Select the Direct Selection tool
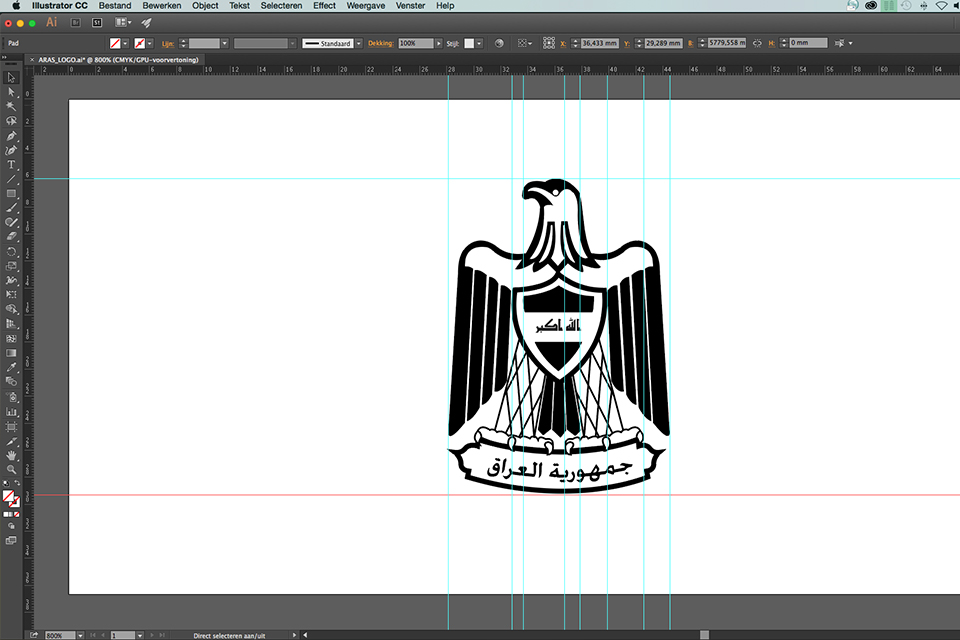 11,91
